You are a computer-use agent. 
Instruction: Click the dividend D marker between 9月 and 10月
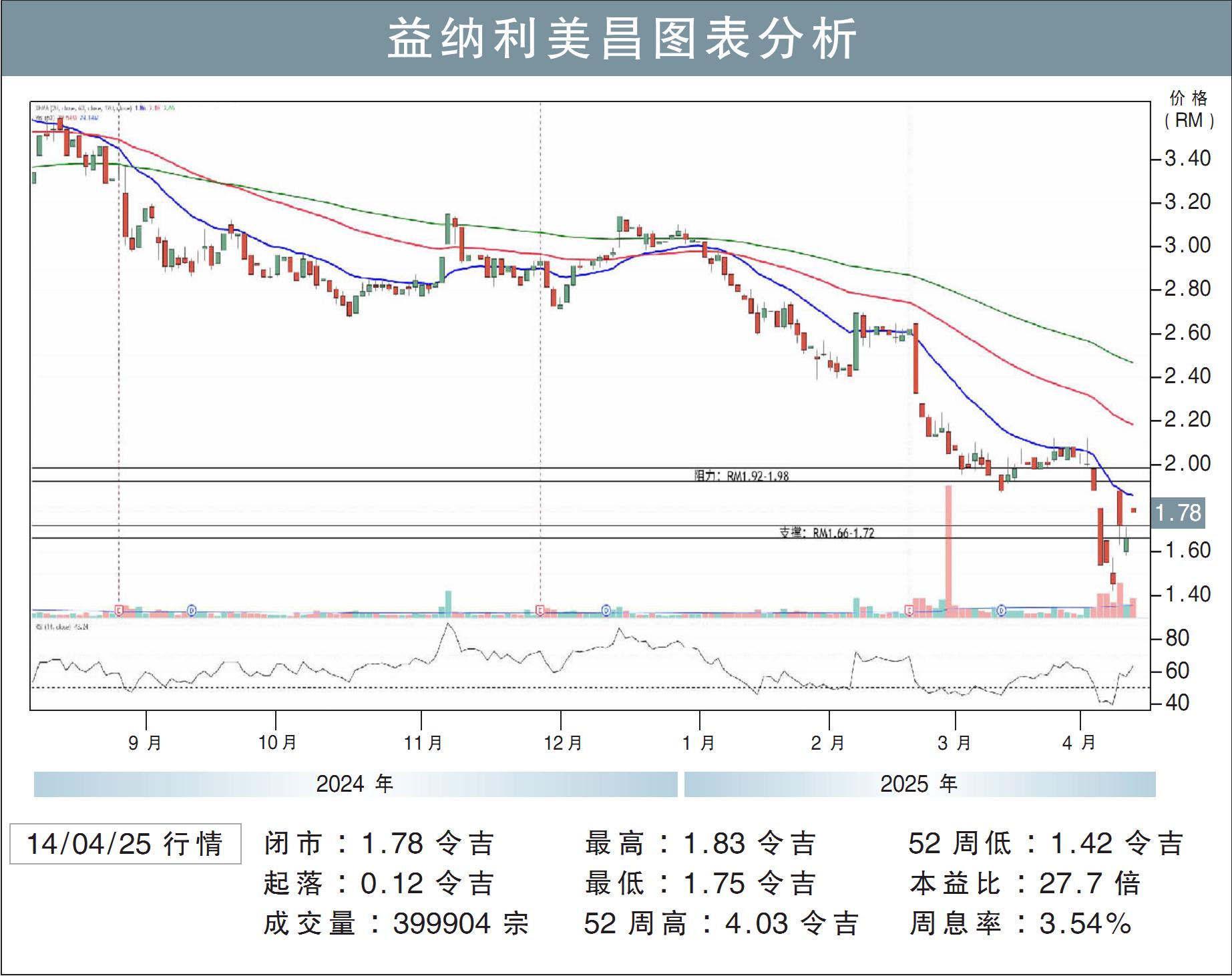[192, 610]
